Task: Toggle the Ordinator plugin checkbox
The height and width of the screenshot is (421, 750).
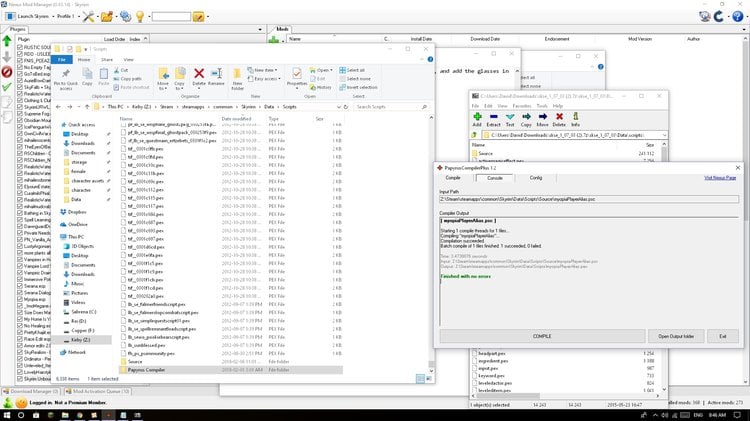Action: point(20,359)
